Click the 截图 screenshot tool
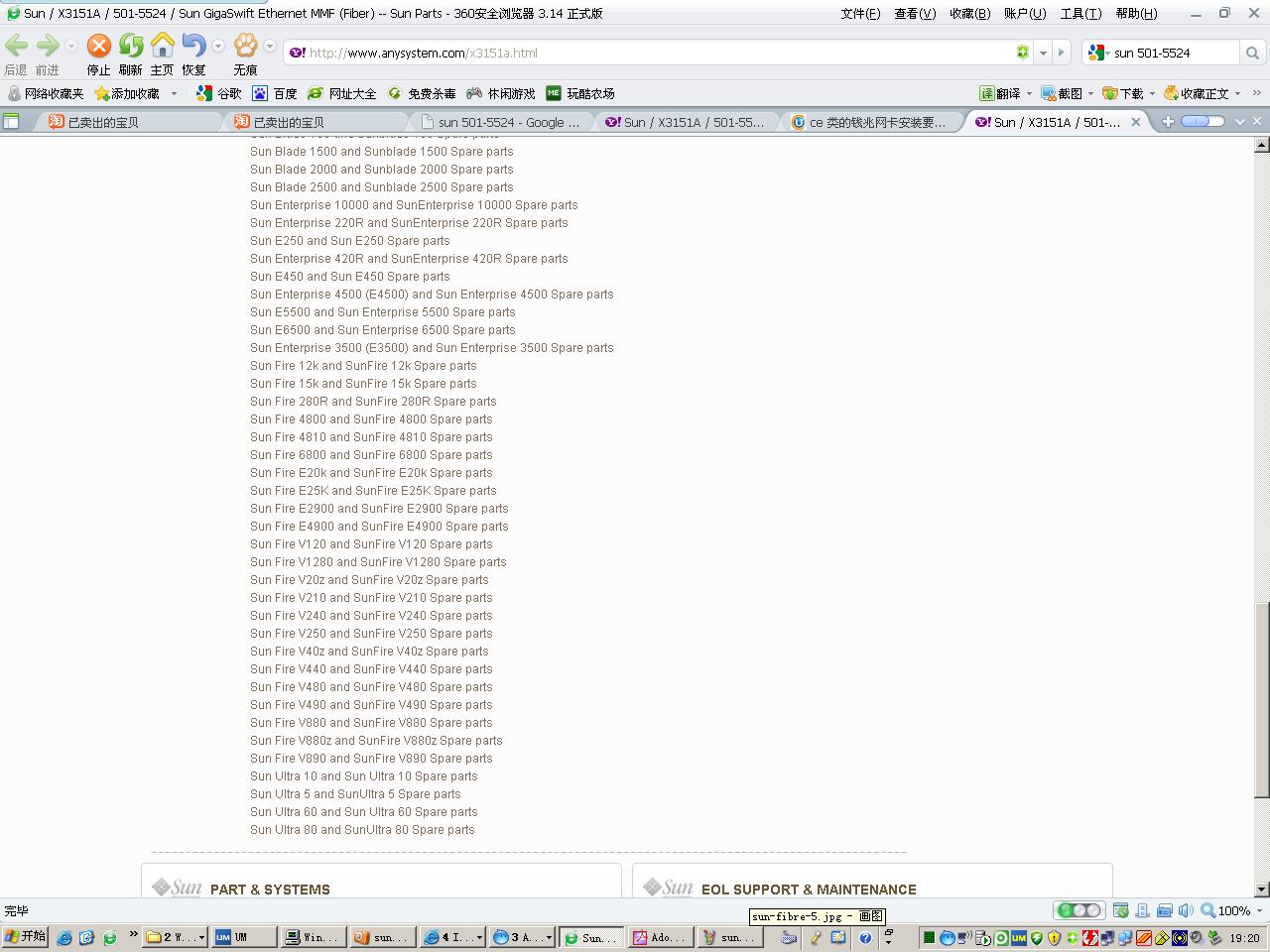The width and height of the screenshot is (1270, 952). (x=1062, y=93)
